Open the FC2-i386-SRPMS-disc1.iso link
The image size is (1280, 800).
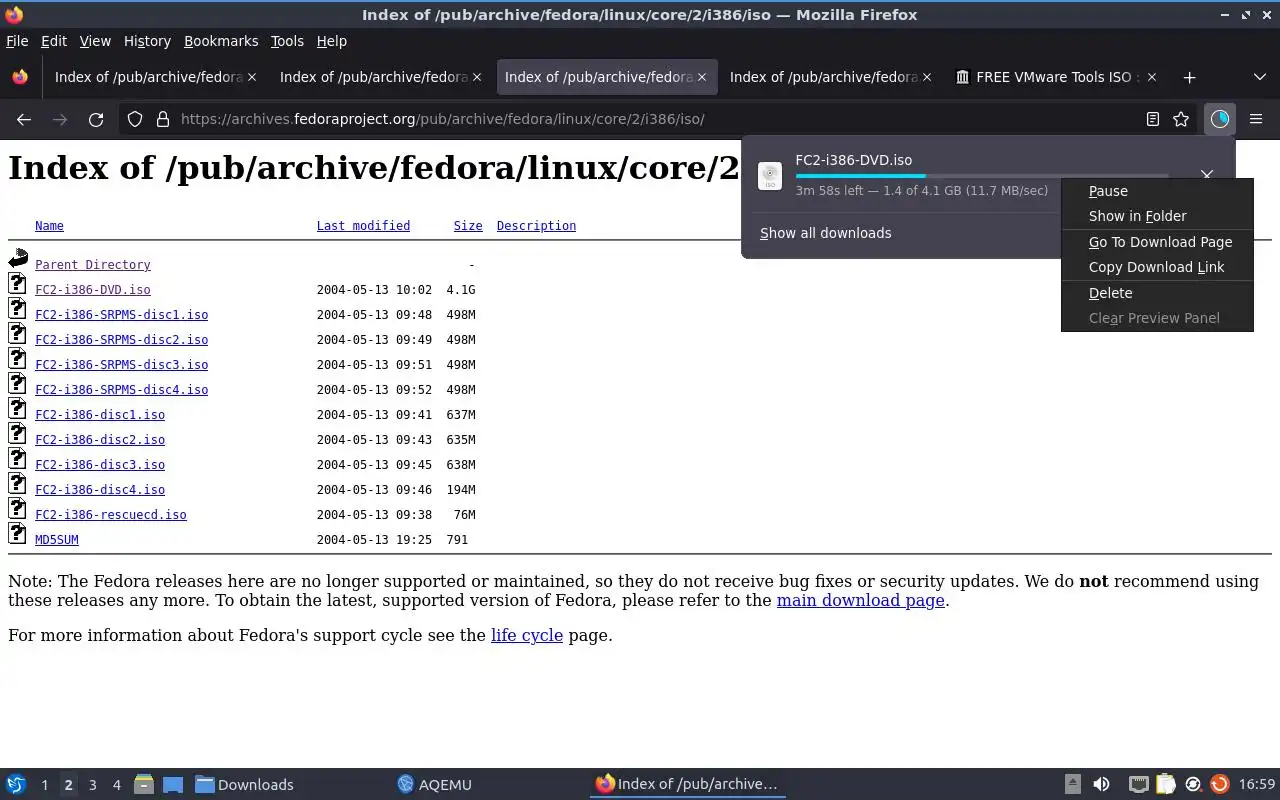(122, 315)
